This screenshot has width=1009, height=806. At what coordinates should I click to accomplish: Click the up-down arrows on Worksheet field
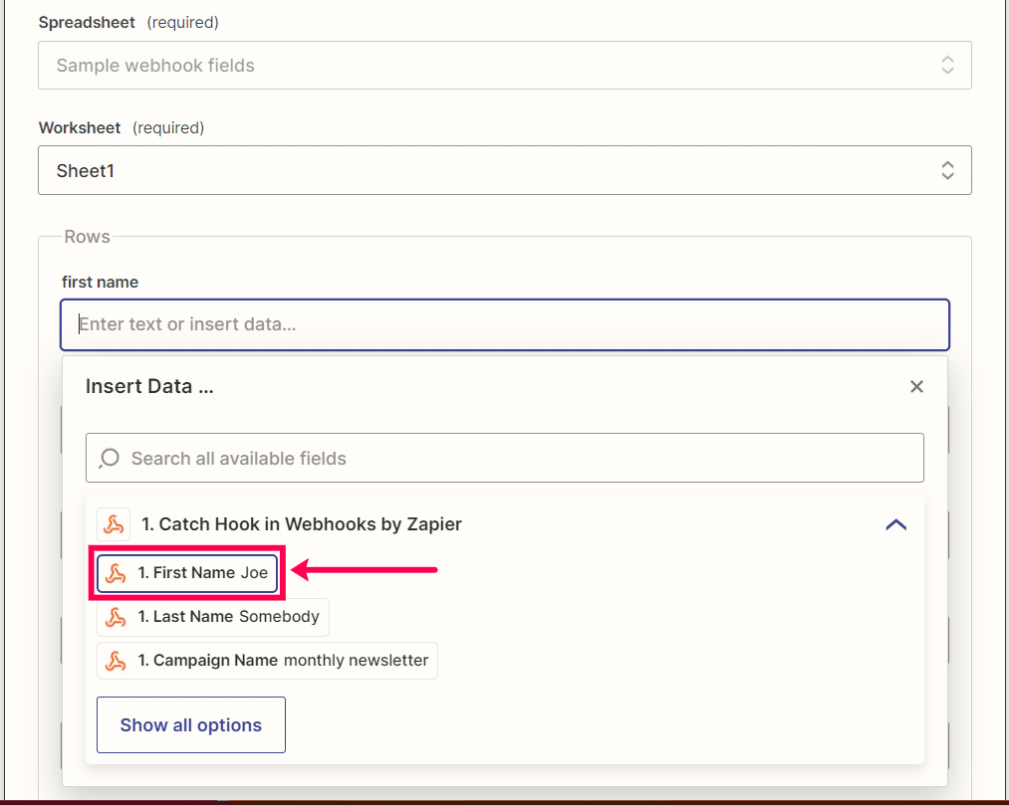click(947, 170)
